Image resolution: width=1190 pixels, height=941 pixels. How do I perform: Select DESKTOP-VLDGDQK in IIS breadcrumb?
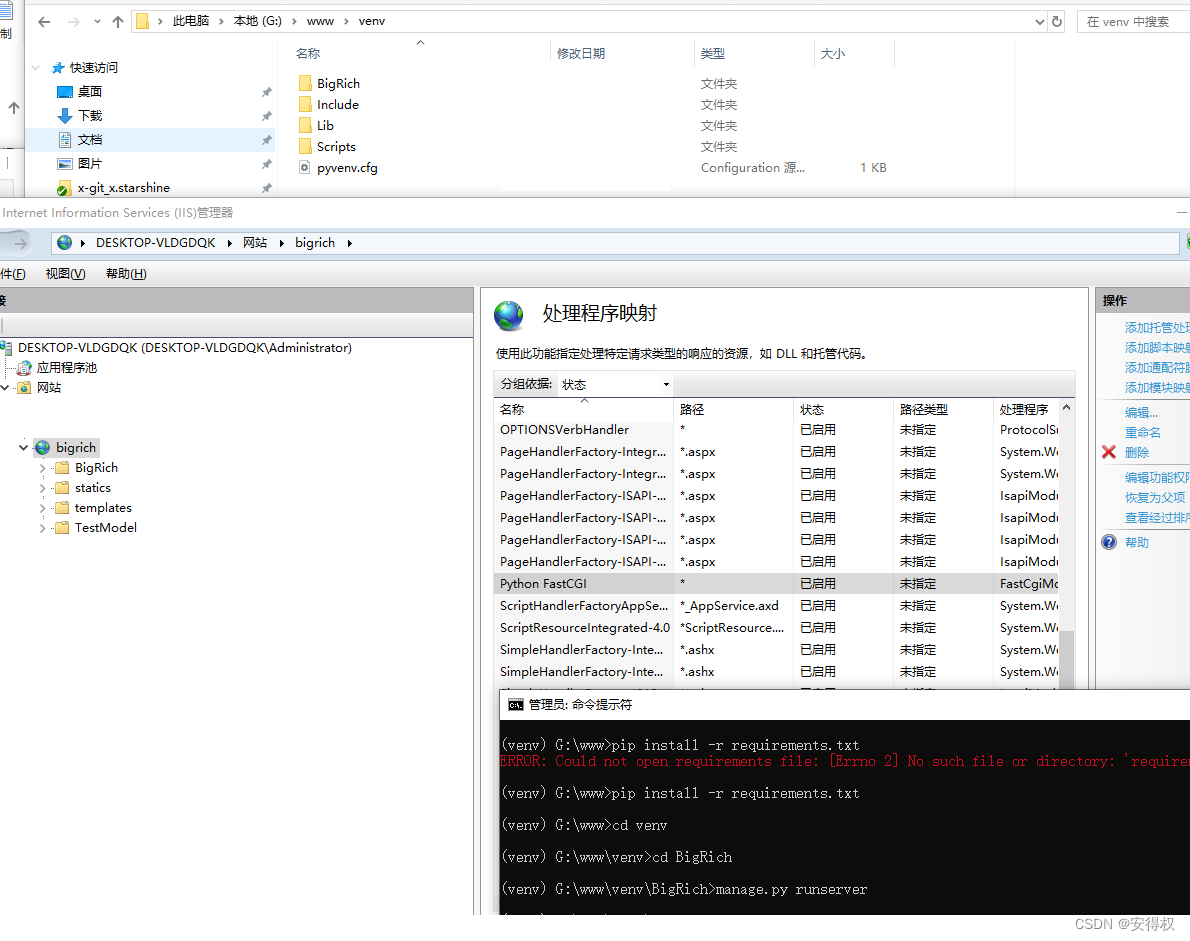coord(156,243)
